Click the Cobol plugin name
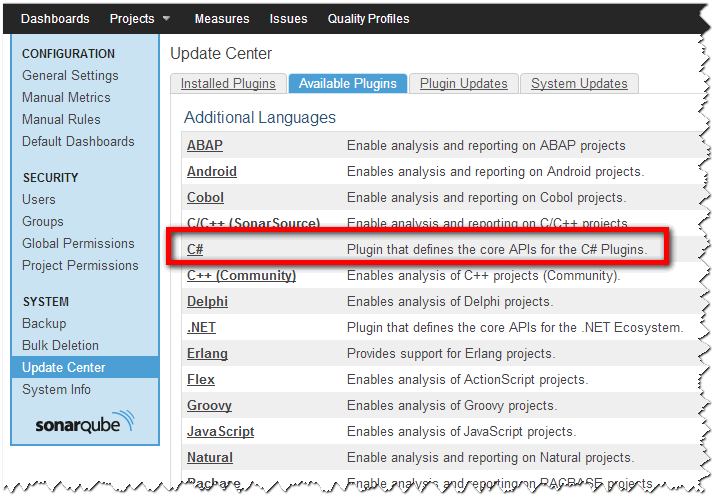The height and width of the screenshot is (502, 720). tap(205, 197)
